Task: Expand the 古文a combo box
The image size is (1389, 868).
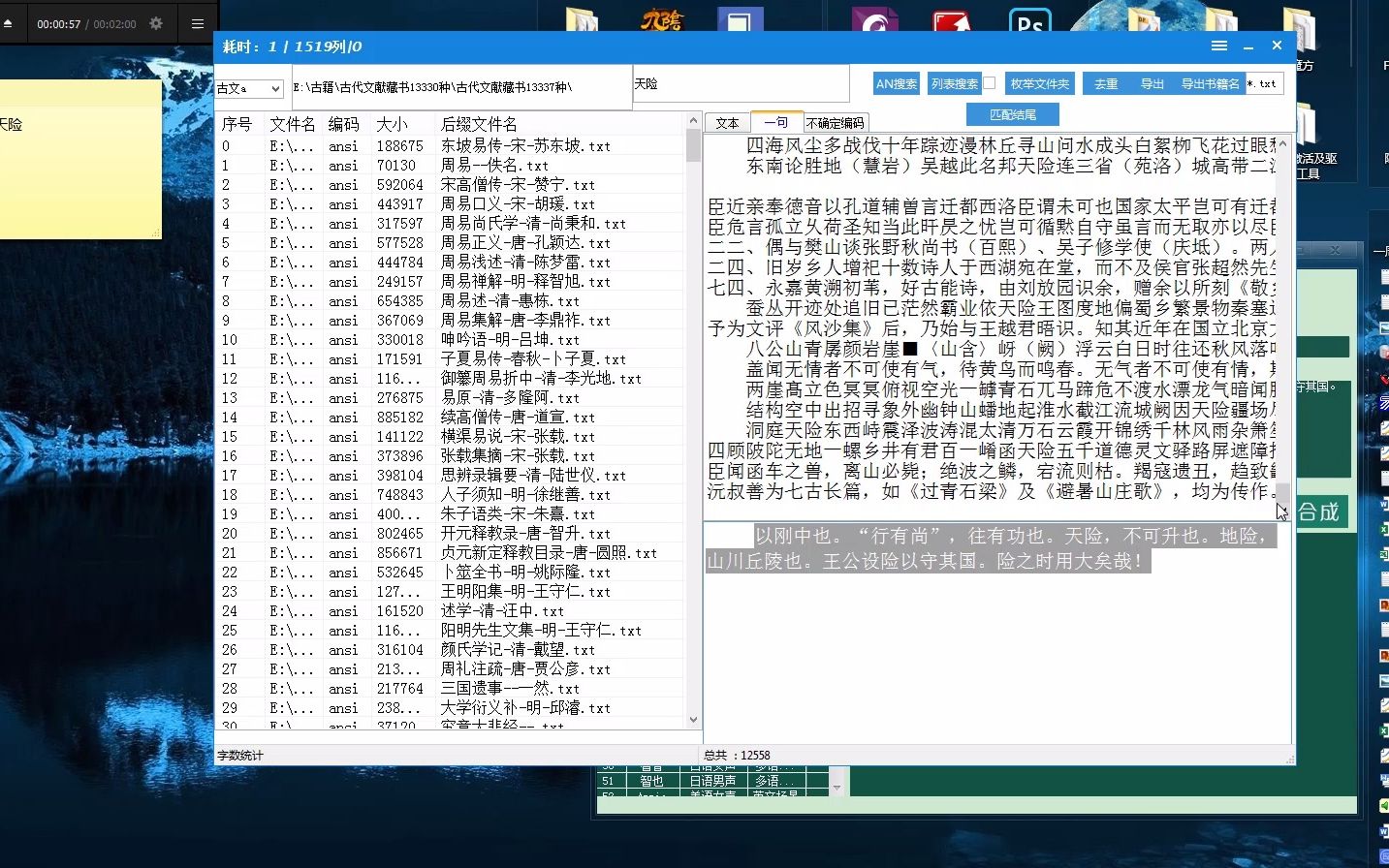Action: click(275, 88)
